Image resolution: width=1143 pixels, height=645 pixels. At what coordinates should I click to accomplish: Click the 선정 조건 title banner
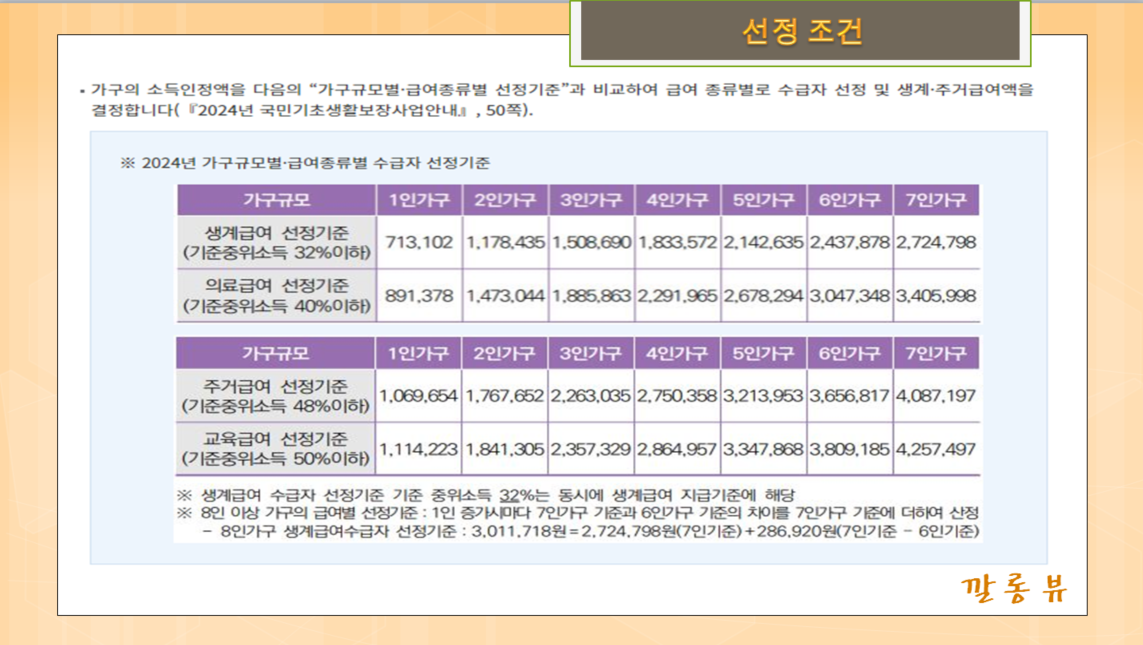click(800, 31)
